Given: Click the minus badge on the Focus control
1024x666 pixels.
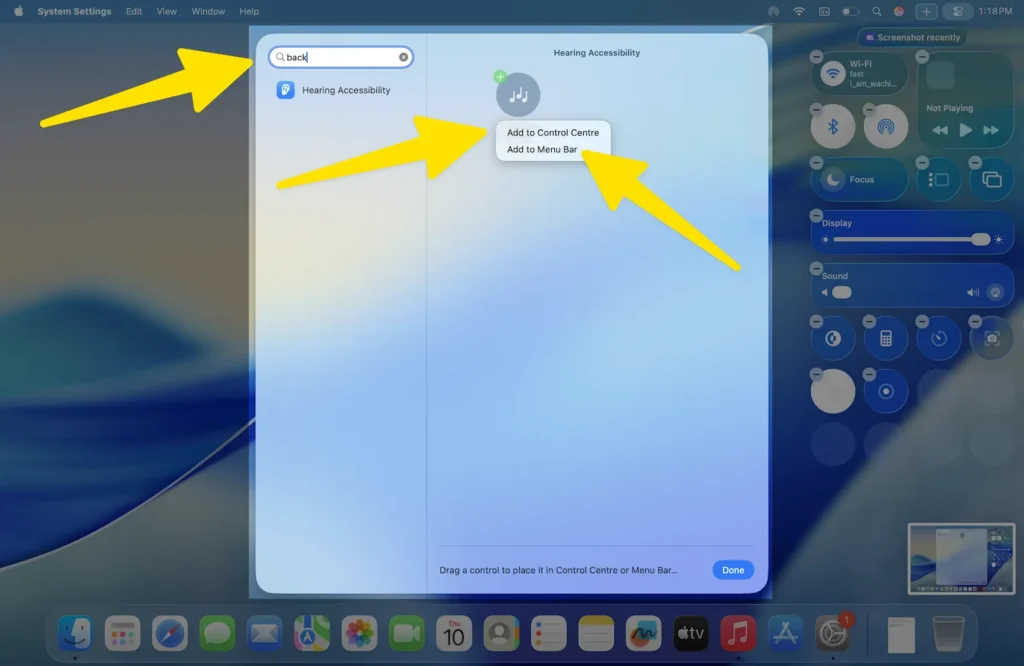Looking at the screenshot, I should pyautogui.click(x=816, y=162).
